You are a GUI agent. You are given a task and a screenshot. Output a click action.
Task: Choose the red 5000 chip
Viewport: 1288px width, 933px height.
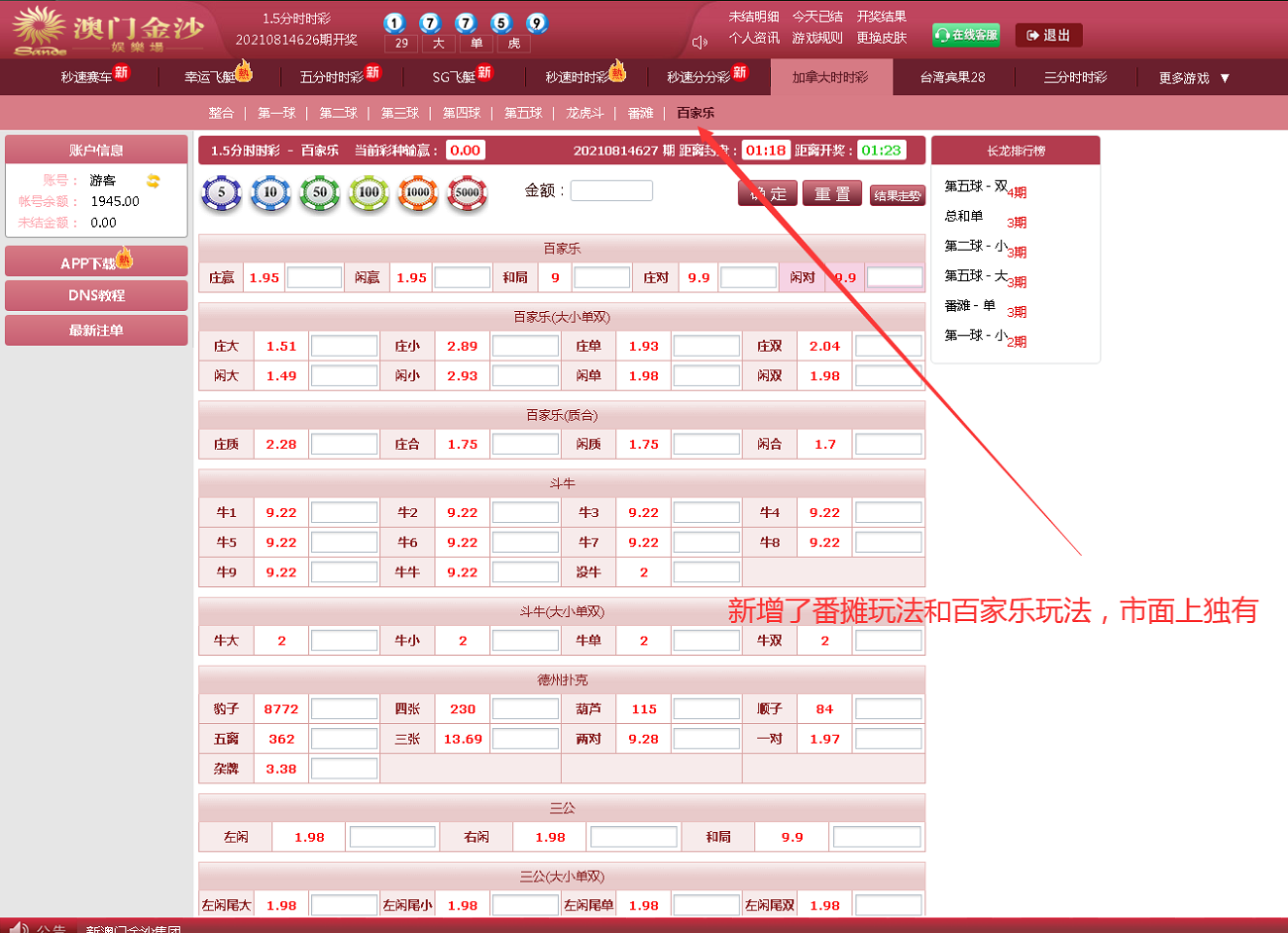click(x=467, y=193)
